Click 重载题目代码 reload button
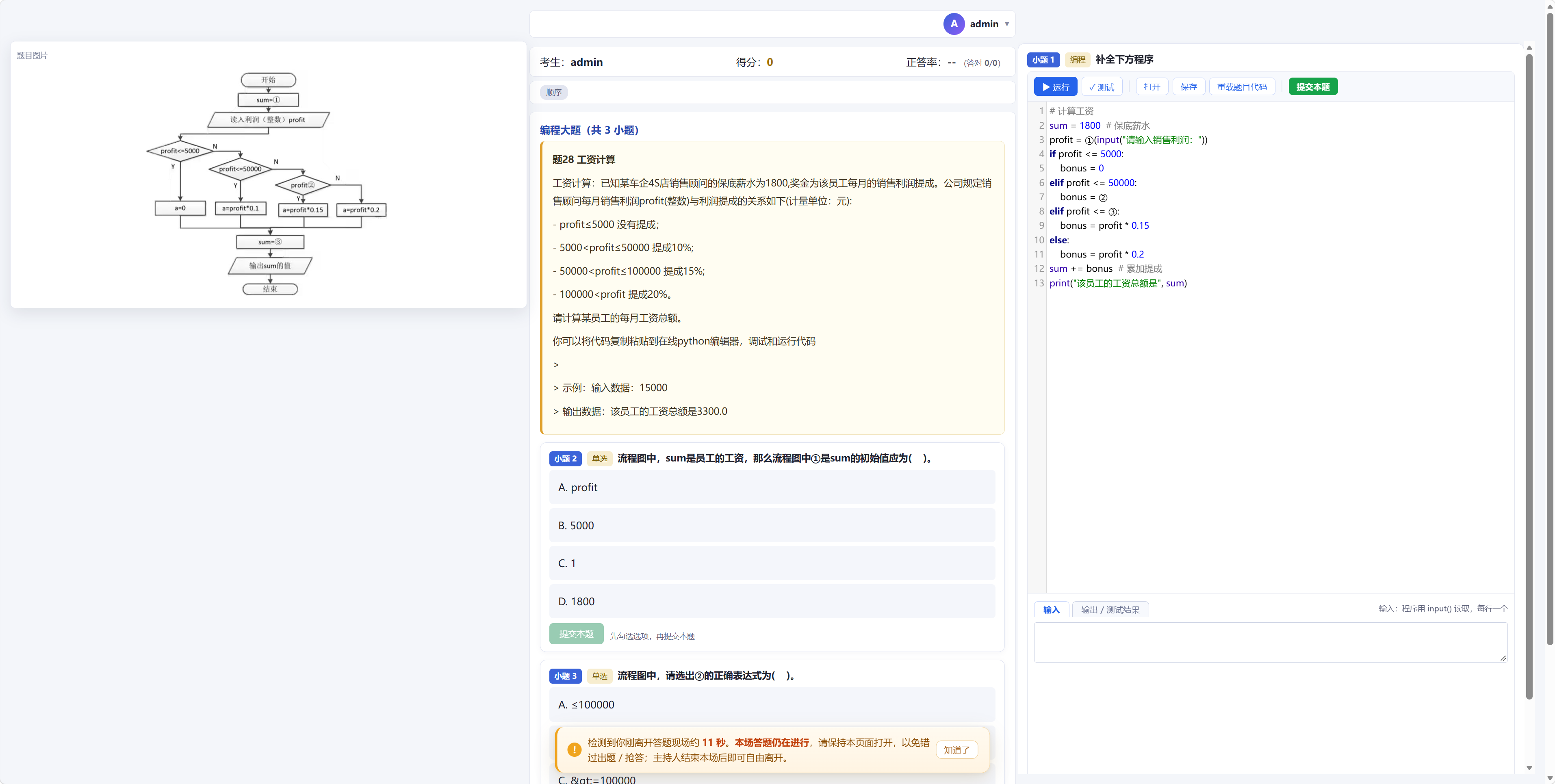 click(x=1242, y=87)
